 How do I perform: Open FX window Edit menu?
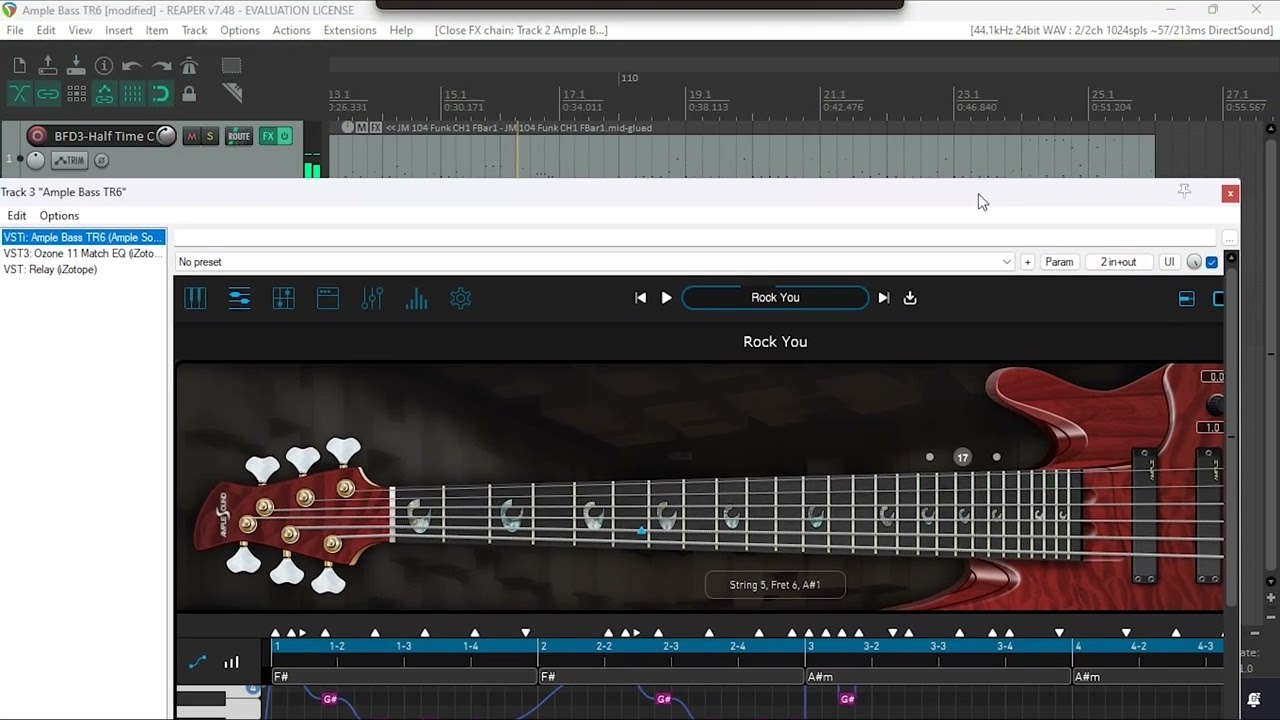(x=17, y=216)
